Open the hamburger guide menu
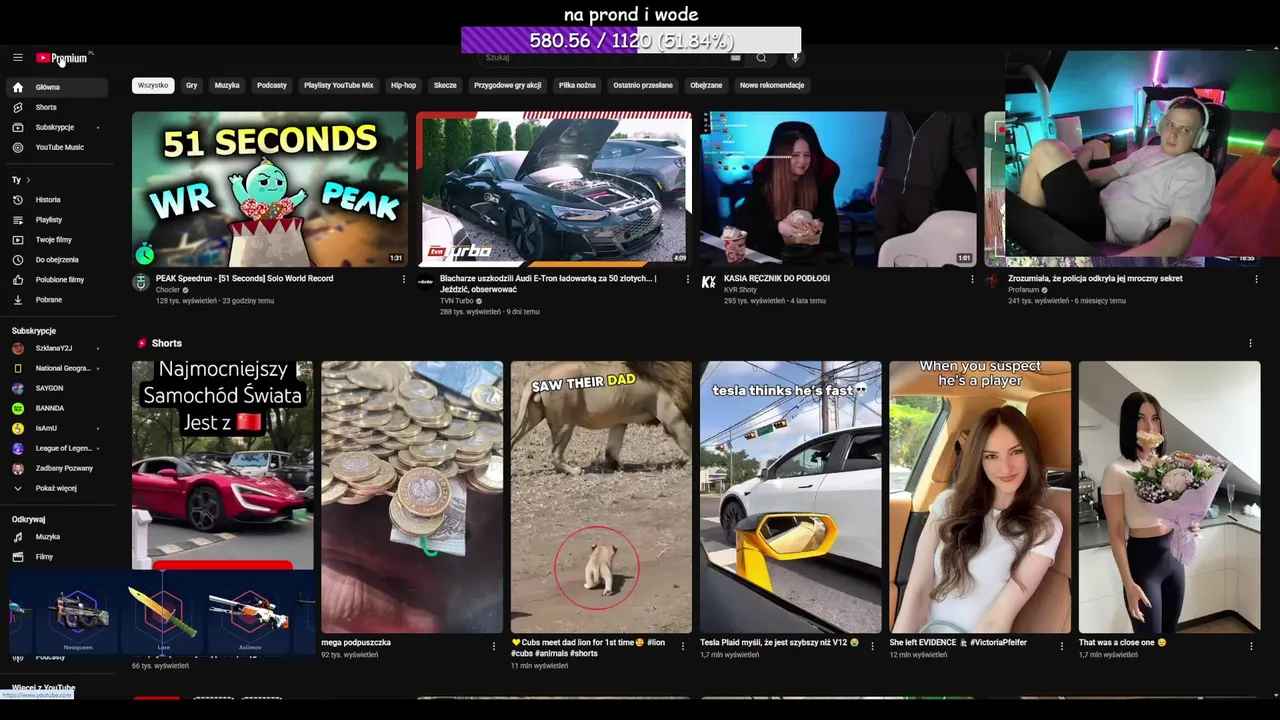 pos(17,58)
